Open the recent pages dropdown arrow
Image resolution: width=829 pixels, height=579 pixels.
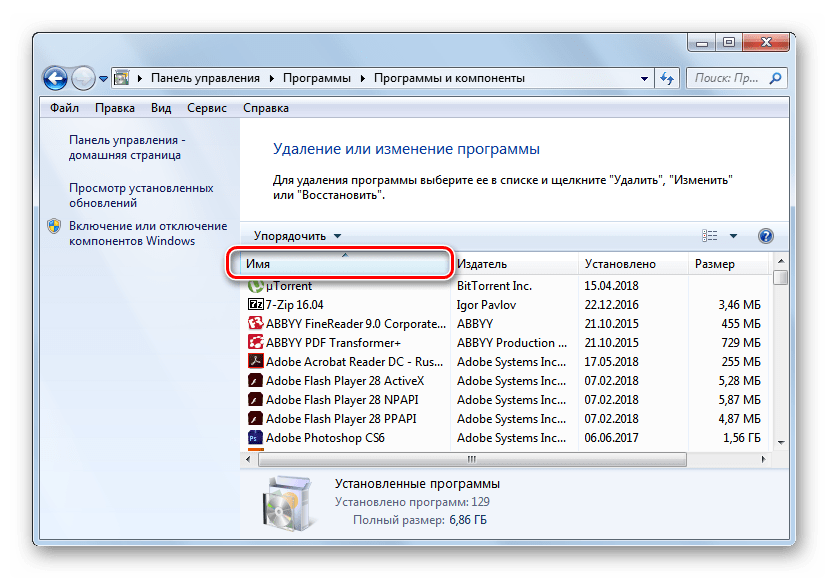pyautogui.click(x=104, y=79)
